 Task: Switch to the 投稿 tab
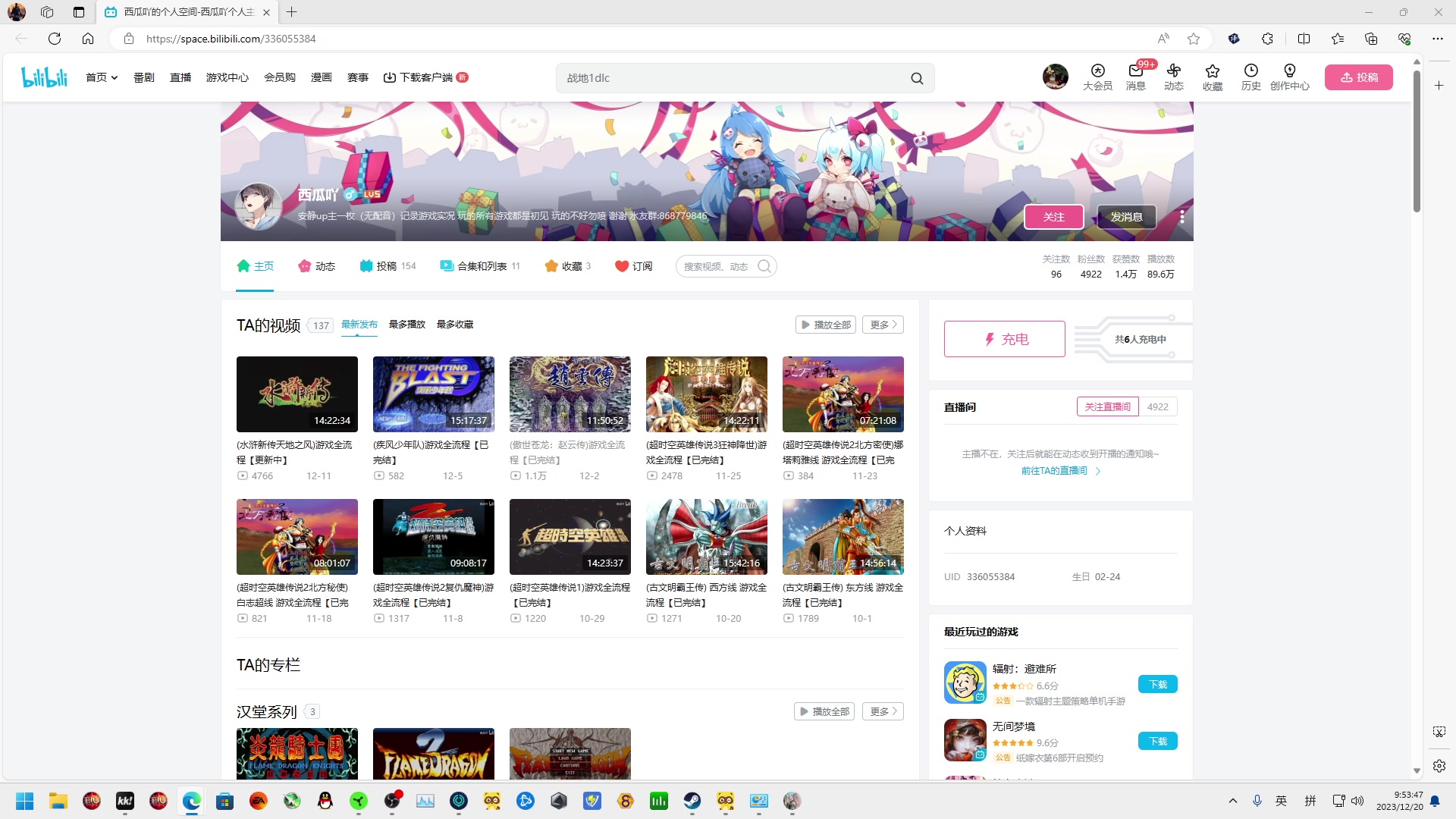tap(388, 266)
